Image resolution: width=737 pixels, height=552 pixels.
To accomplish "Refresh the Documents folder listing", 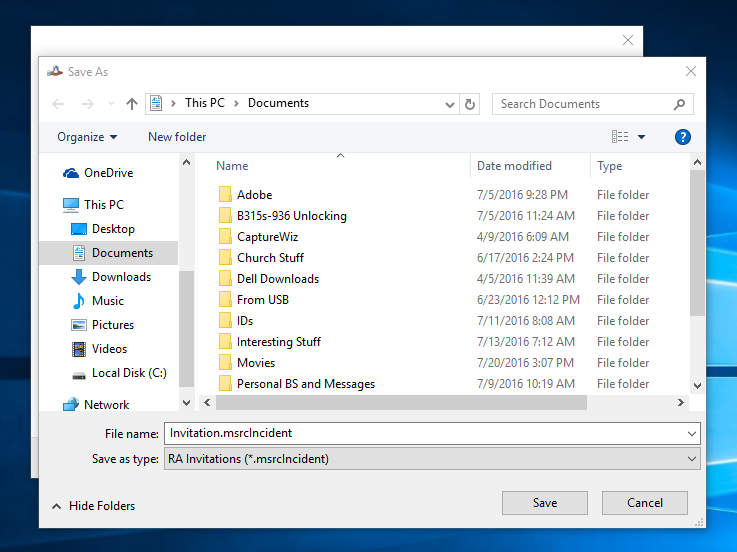I will pos(470,104).
